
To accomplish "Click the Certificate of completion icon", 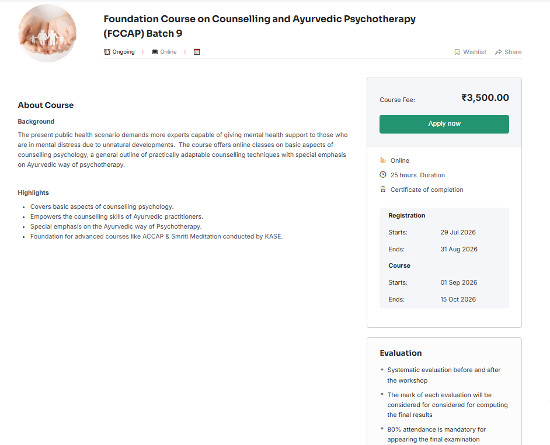I will (x=383, y=189).
